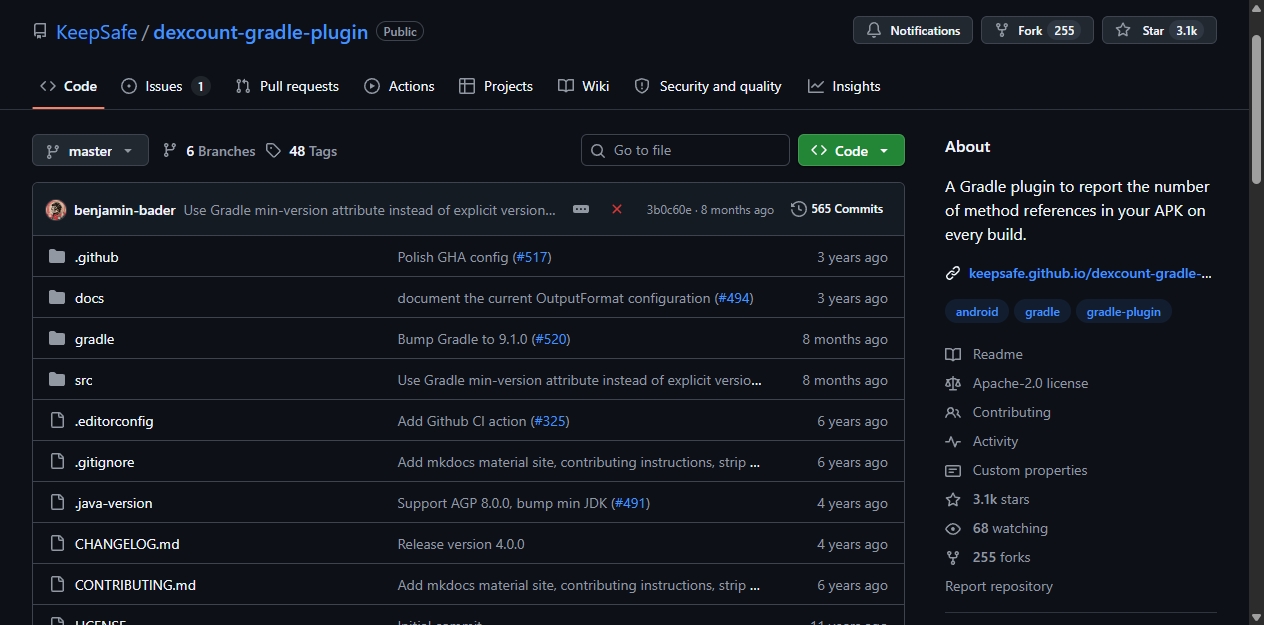Open dexcount-gradle-plugin repository link
Image resolution: width=1264 pixels, height=625 pixels.
pos(260,31)
